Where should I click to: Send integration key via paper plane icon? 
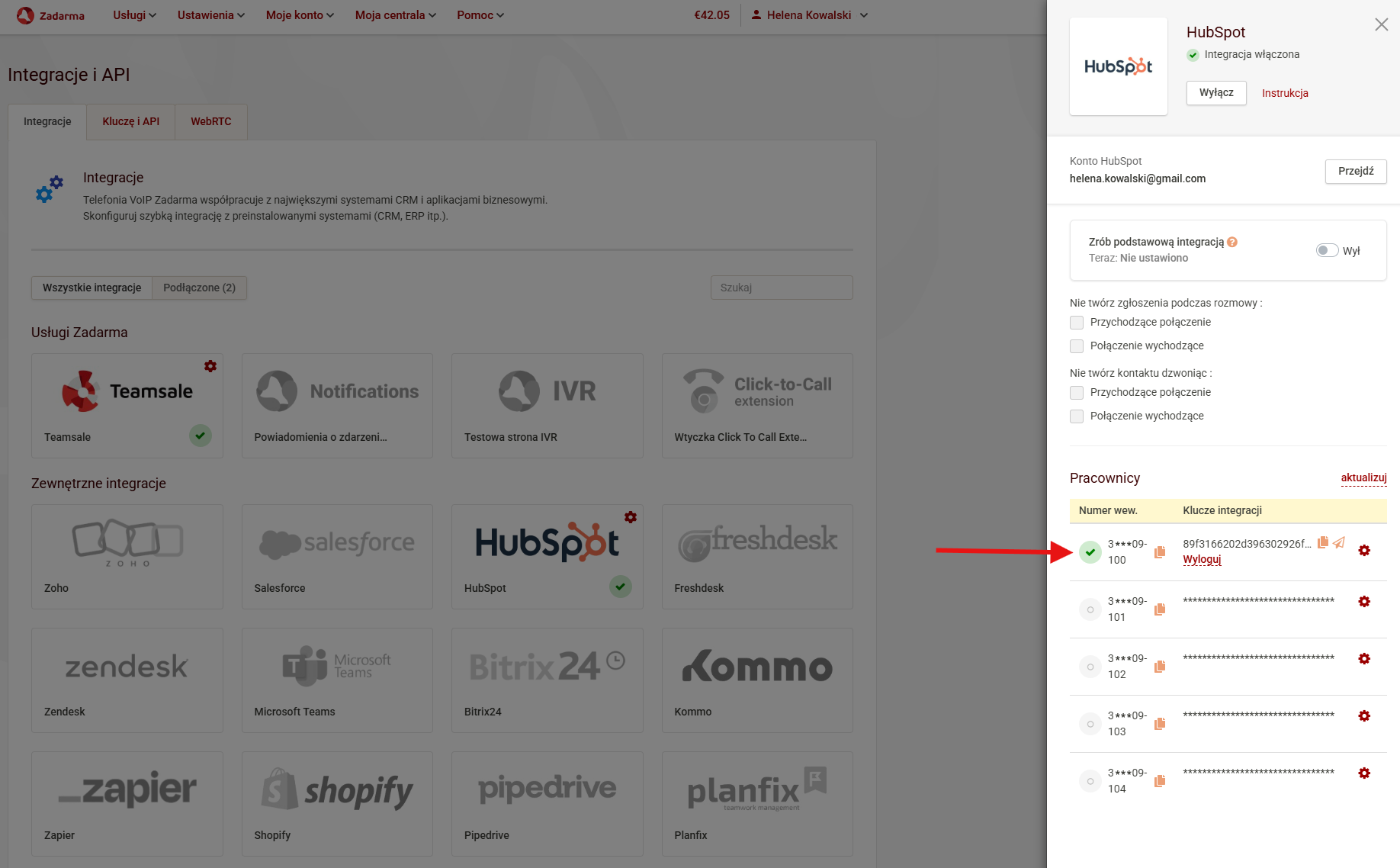[x=1339, y=542]
